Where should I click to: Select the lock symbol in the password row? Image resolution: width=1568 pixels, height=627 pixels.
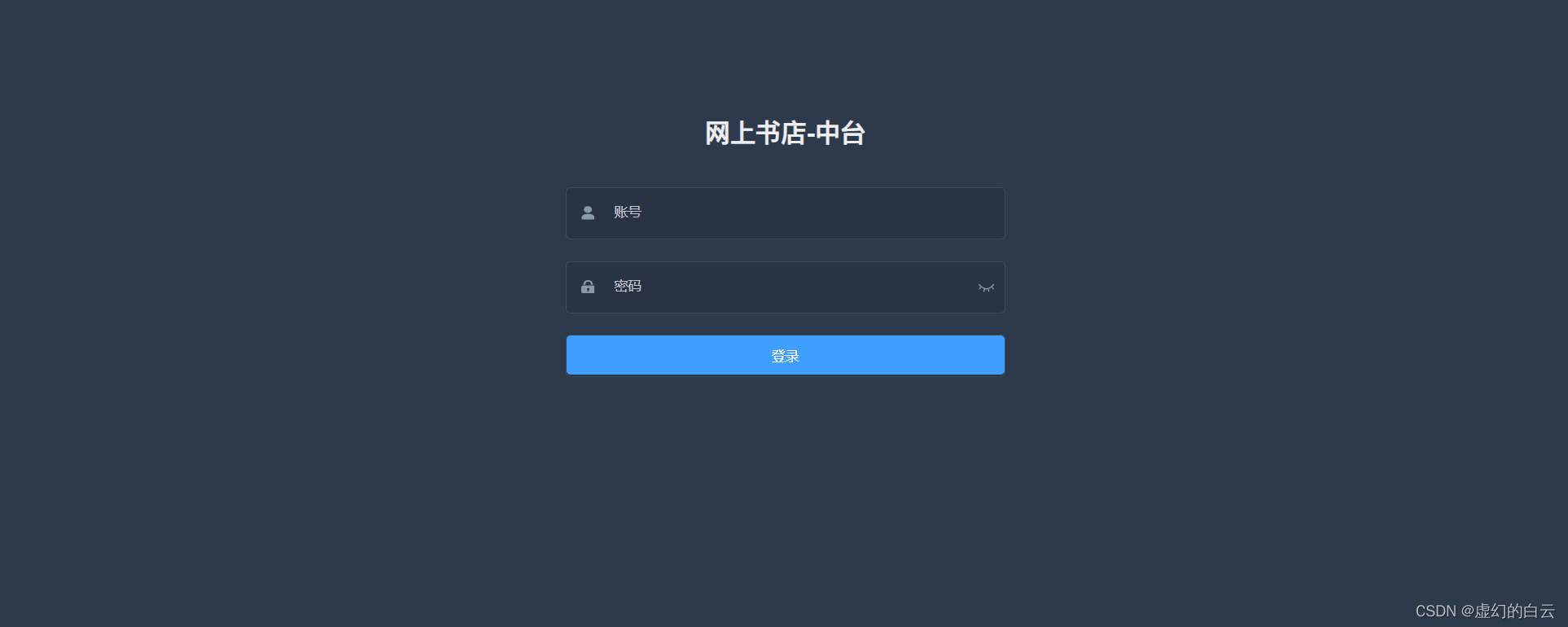click(x=588, y=287)
